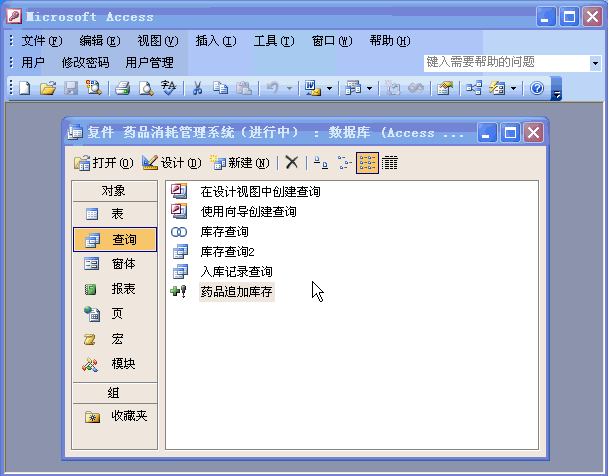Select 使用向导创建查询 shortcut
This screenshot has width=608, height=476.
(234, 212)
